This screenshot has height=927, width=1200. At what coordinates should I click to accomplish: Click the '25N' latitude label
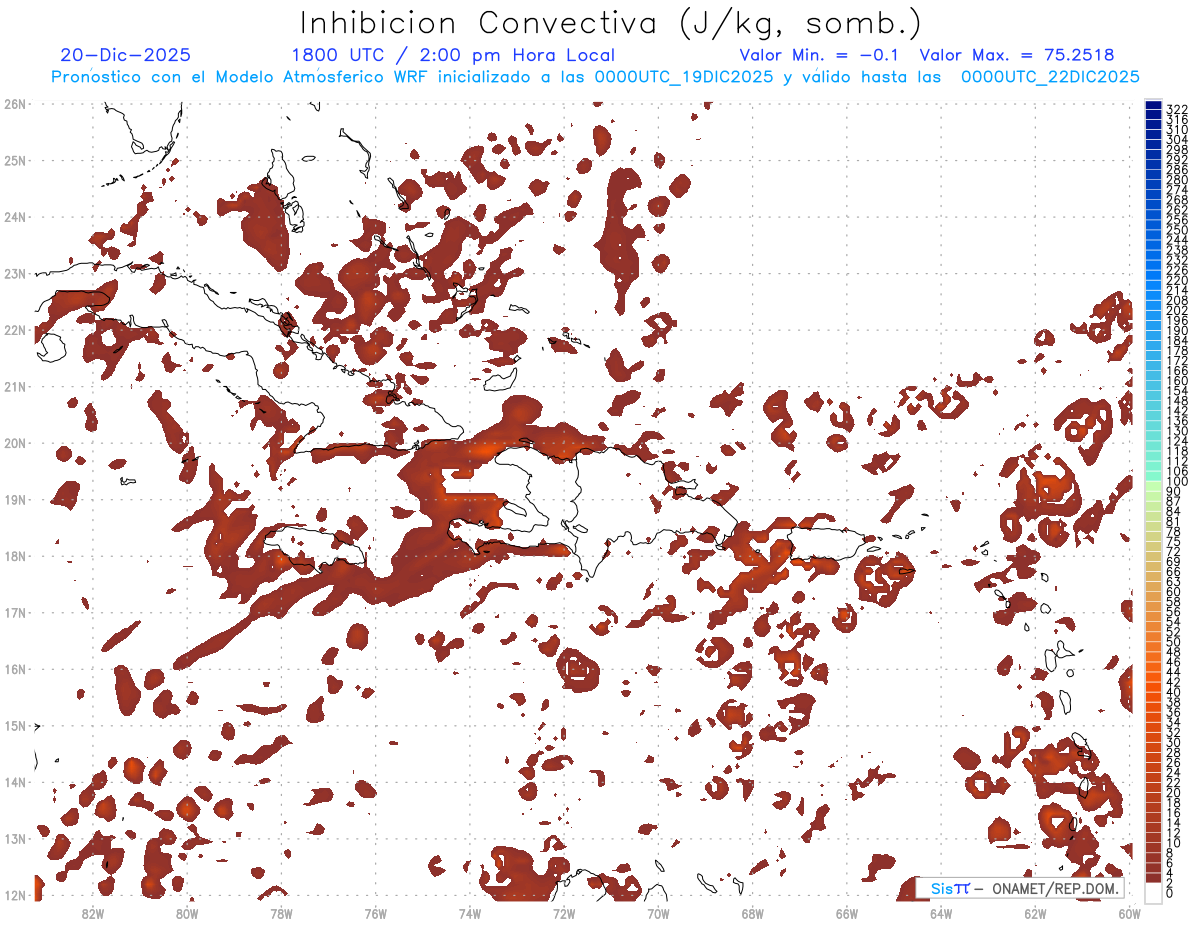tap(15, 160)
